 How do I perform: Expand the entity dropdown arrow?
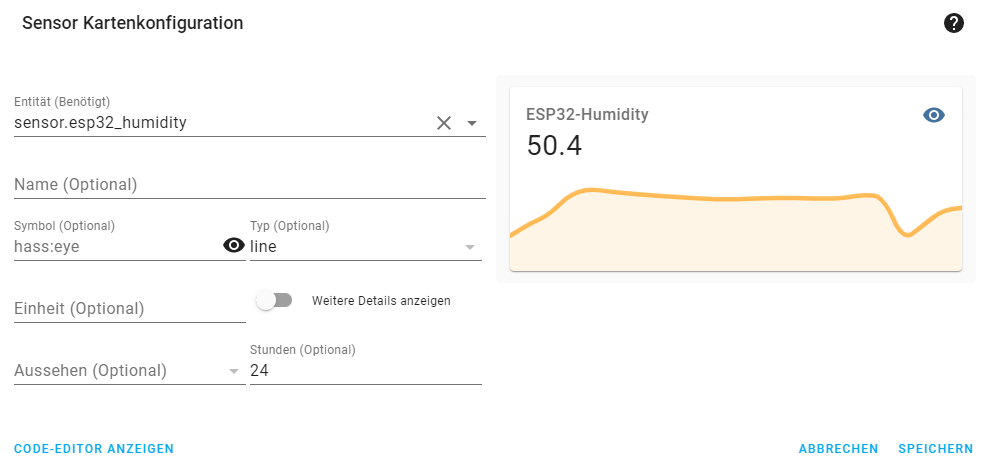472,123
